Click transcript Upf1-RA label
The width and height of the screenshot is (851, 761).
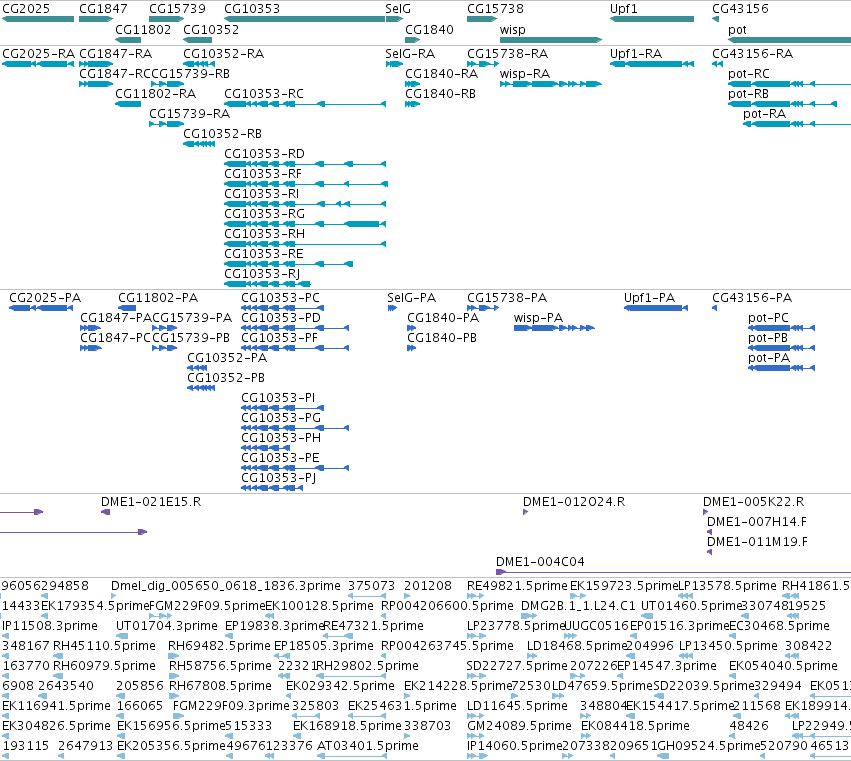tap(636, 54)
